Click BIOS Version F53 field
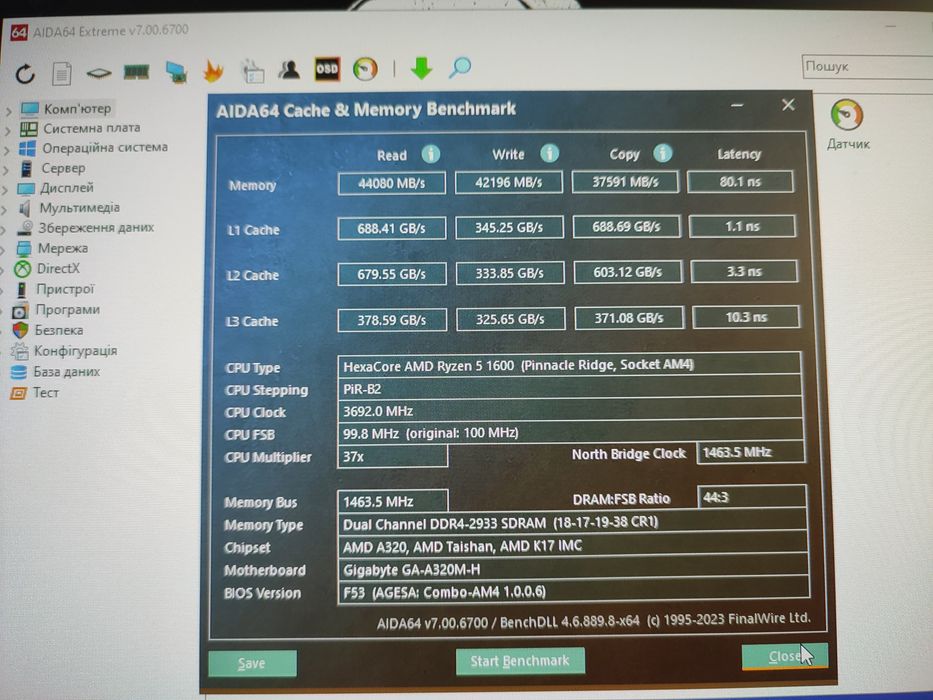Image resolution: width=933 pixels, height=700 pixels. (574, 592)
